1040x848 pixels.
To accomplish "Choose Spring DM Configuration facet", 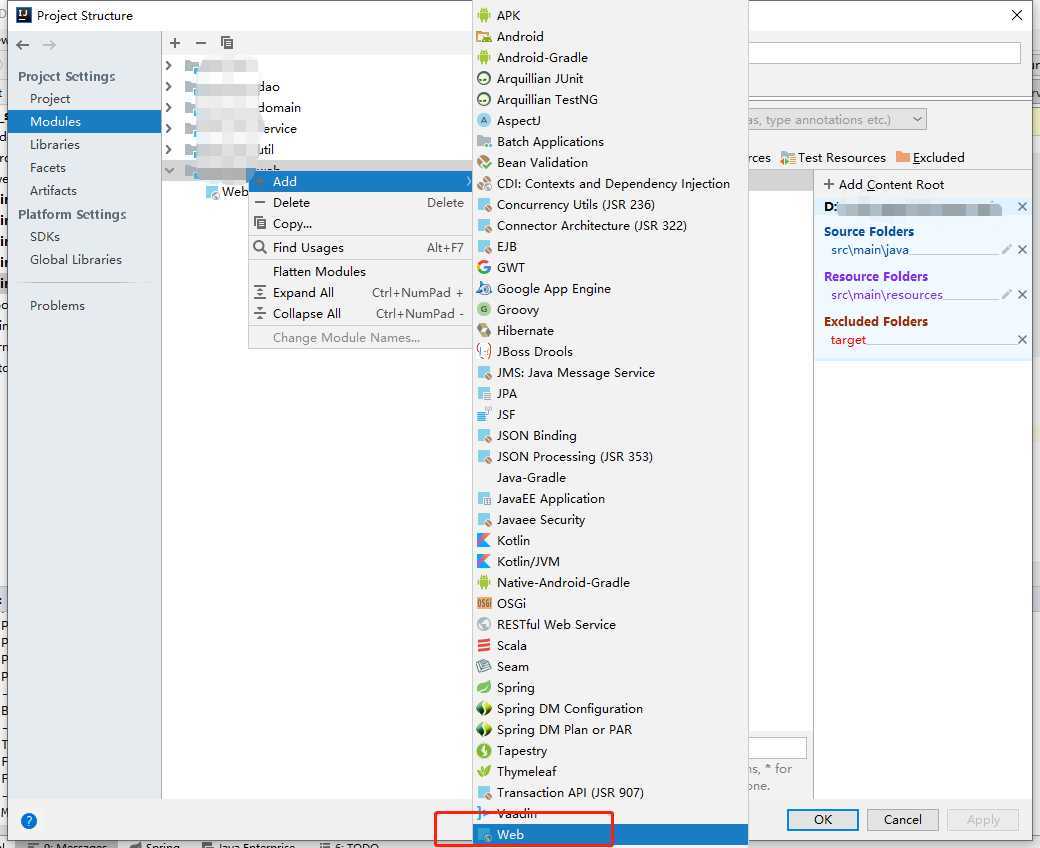I will point(611,709).
